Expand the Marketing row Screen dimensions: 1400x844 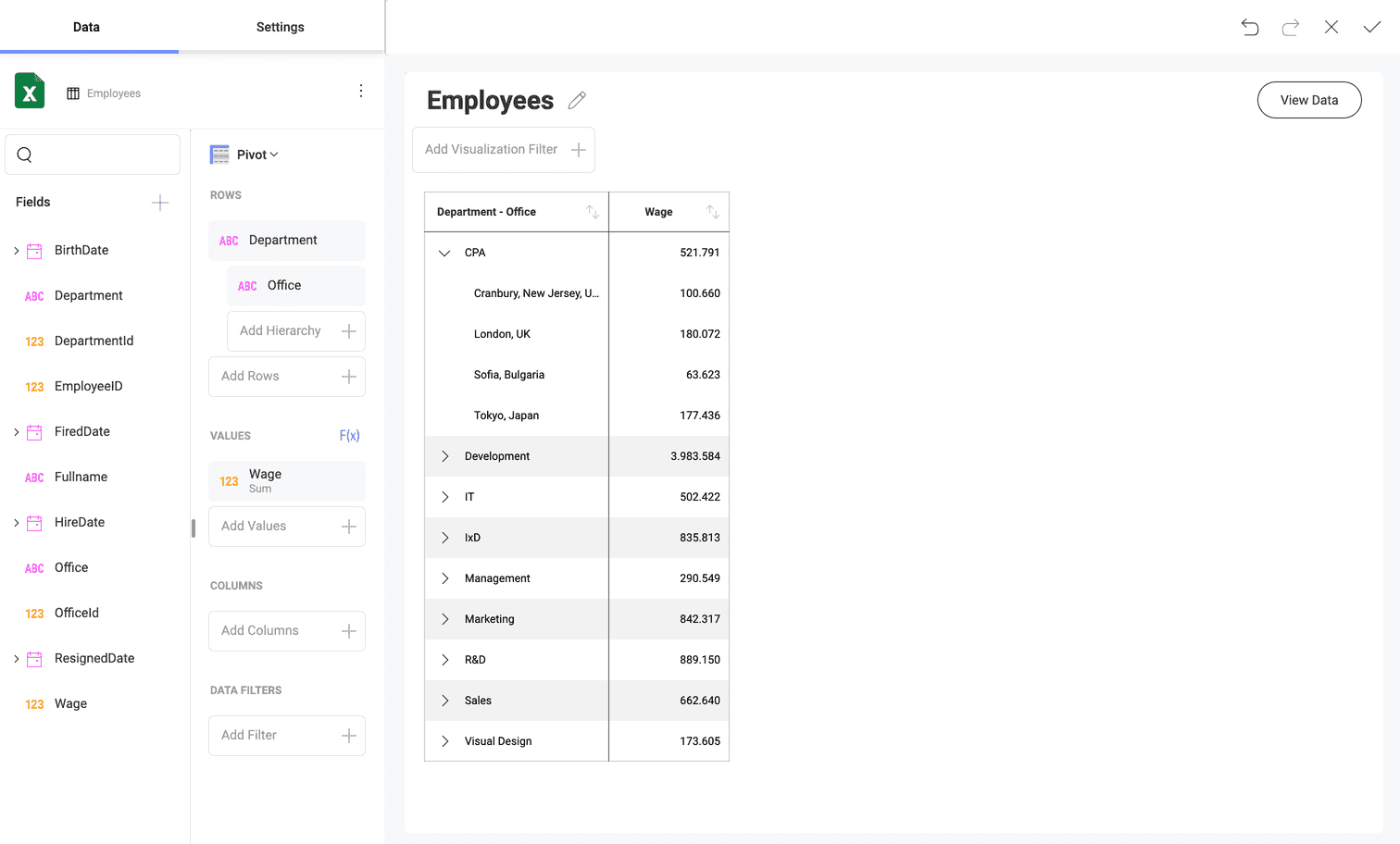444,619
